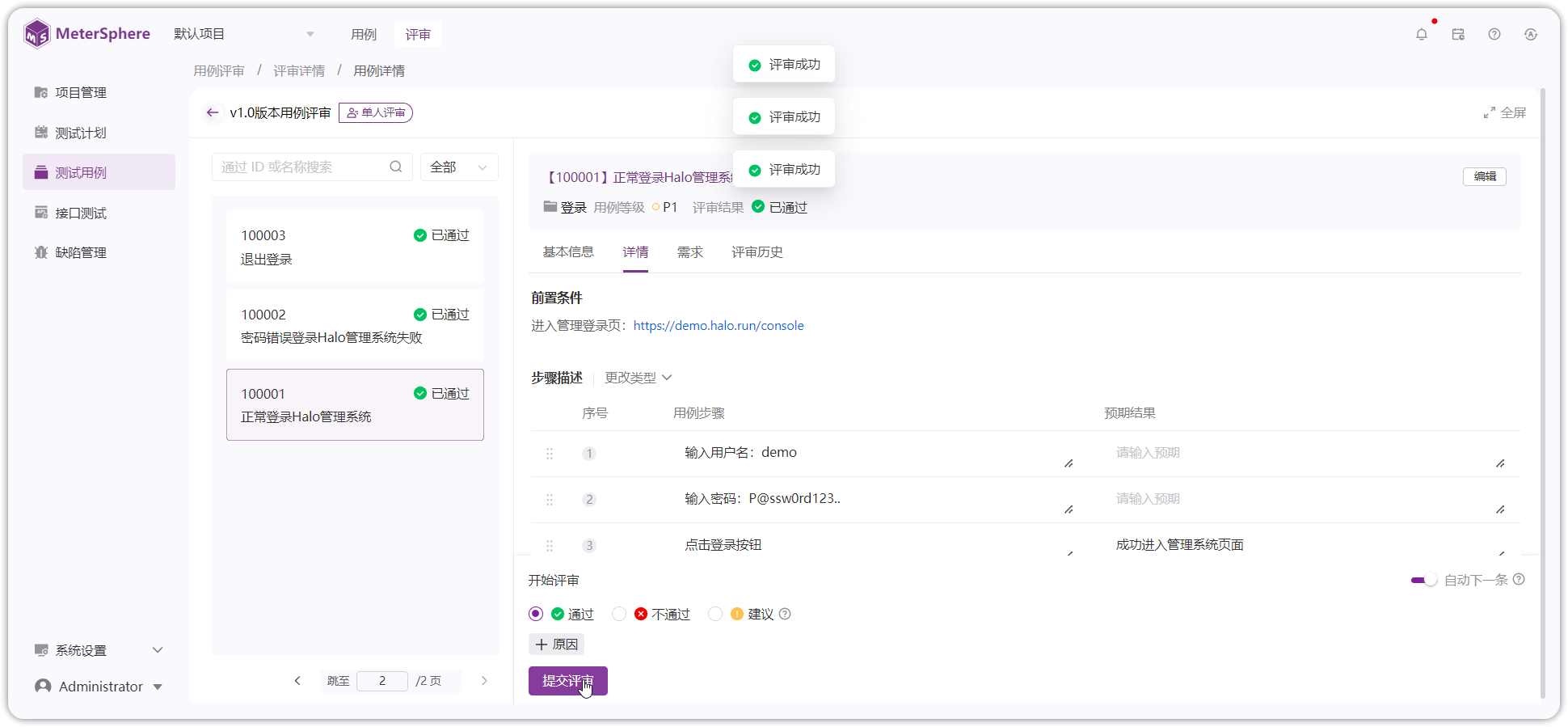Select the 通过 radio option
The image size is (1568, 727).
coord(536,614)
